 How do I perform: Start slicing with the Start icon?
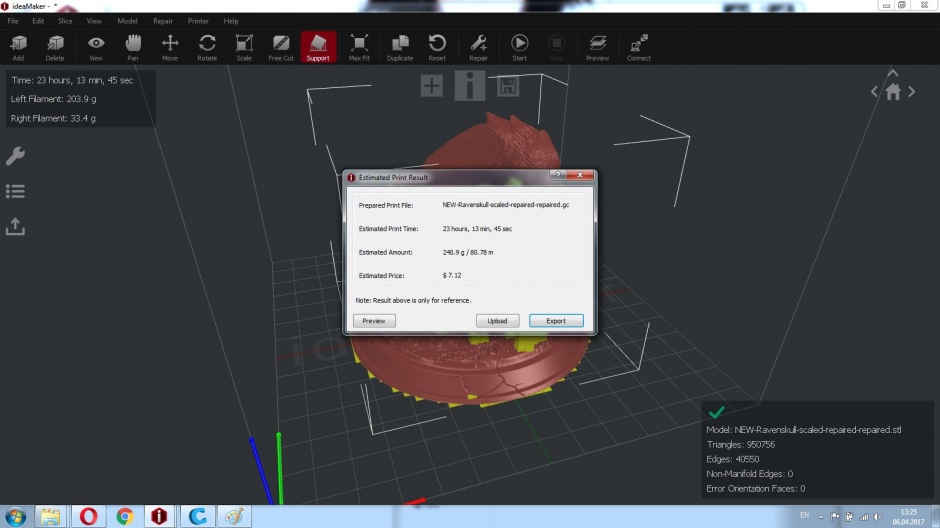coord(520,47)
